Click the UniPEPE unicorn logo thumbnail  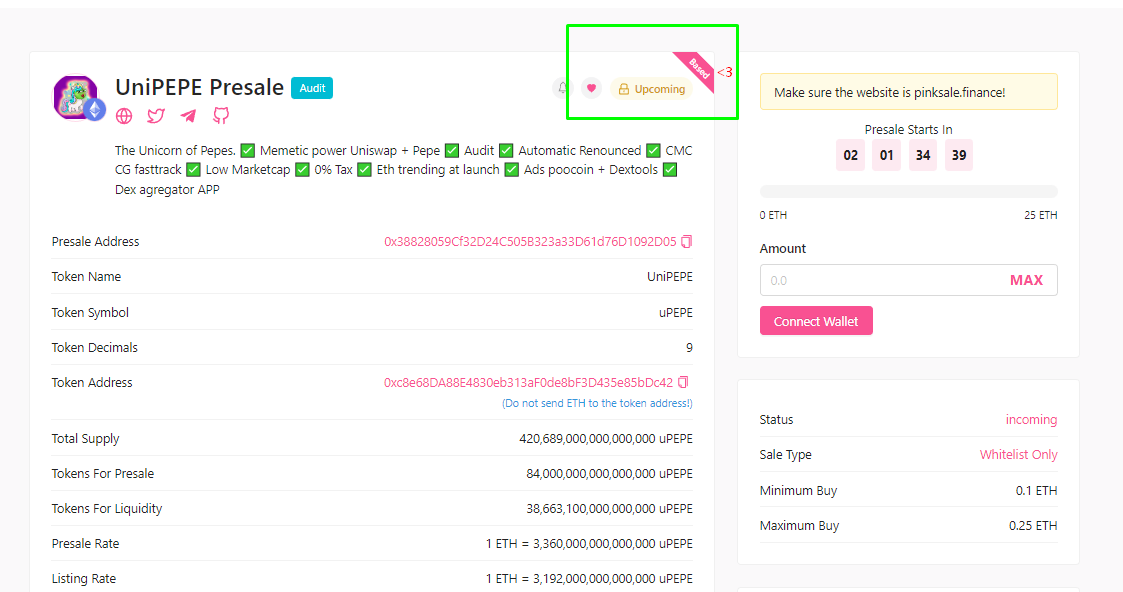[77, 95]
